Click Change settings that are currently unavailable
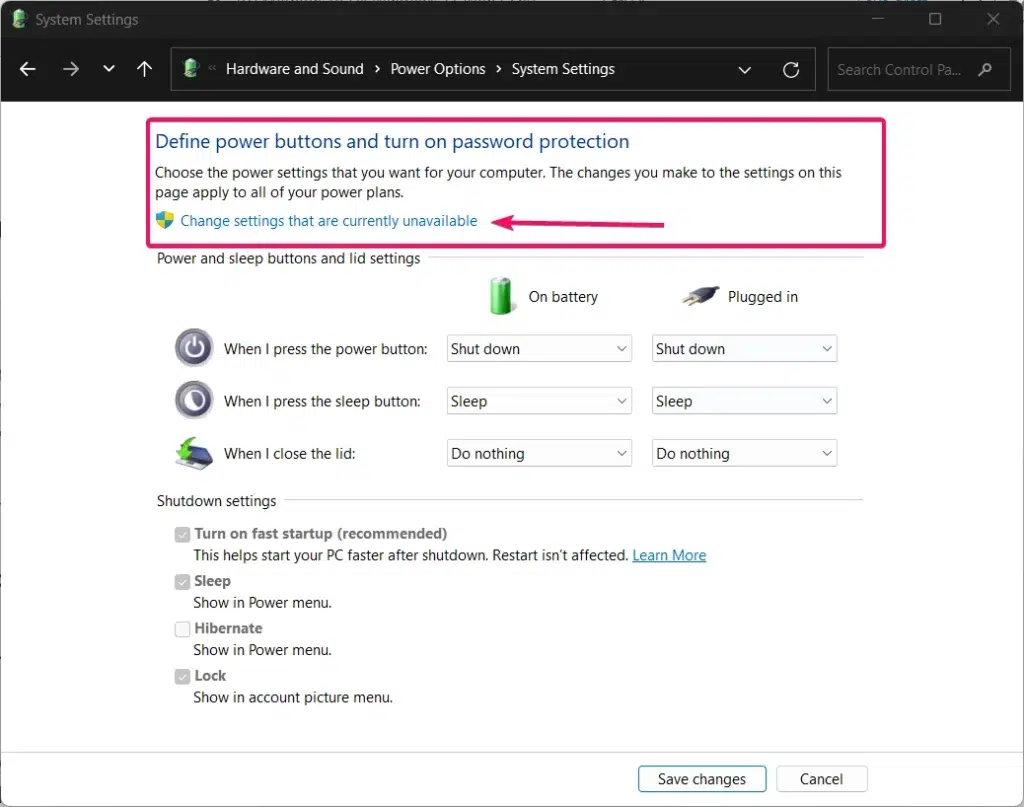 [328, 221]
